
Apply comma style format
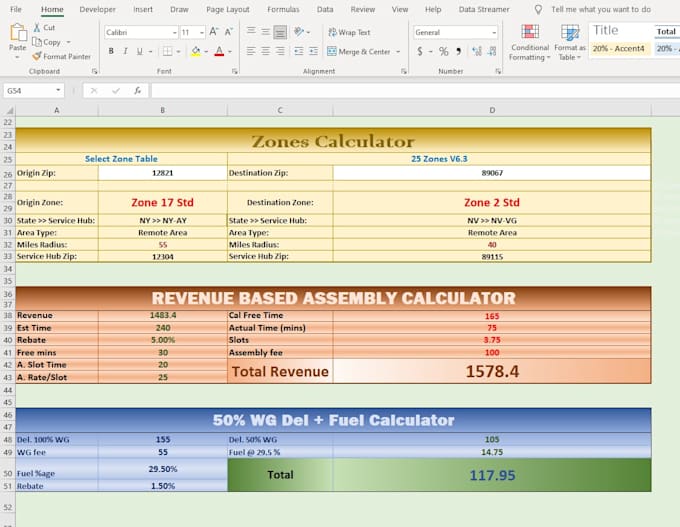(x=458, y=52)
